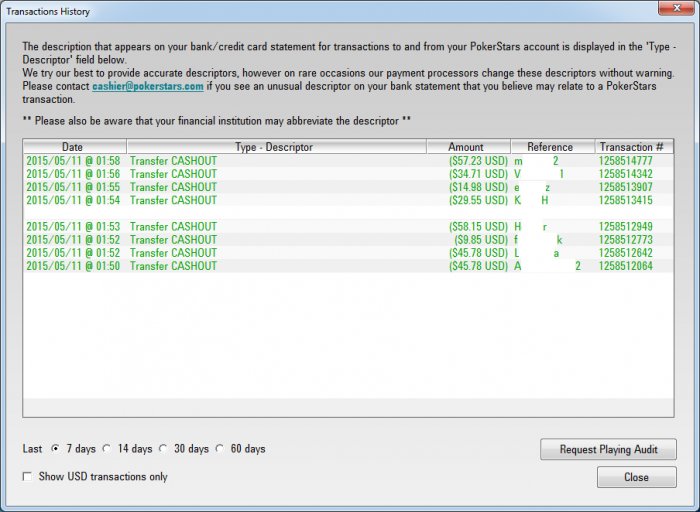Click Transfer CASHOUT in the 01:58 row
This screenshot has height=512, width=700.
click(173, 161)
